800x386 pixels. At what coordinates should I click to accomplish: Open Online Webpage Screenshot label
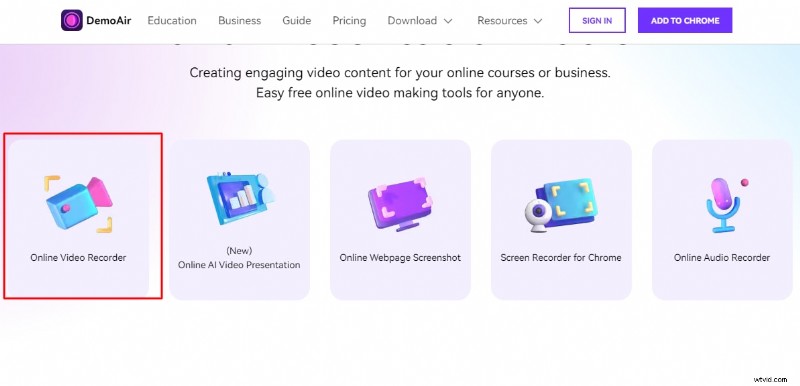click(400, 258)
